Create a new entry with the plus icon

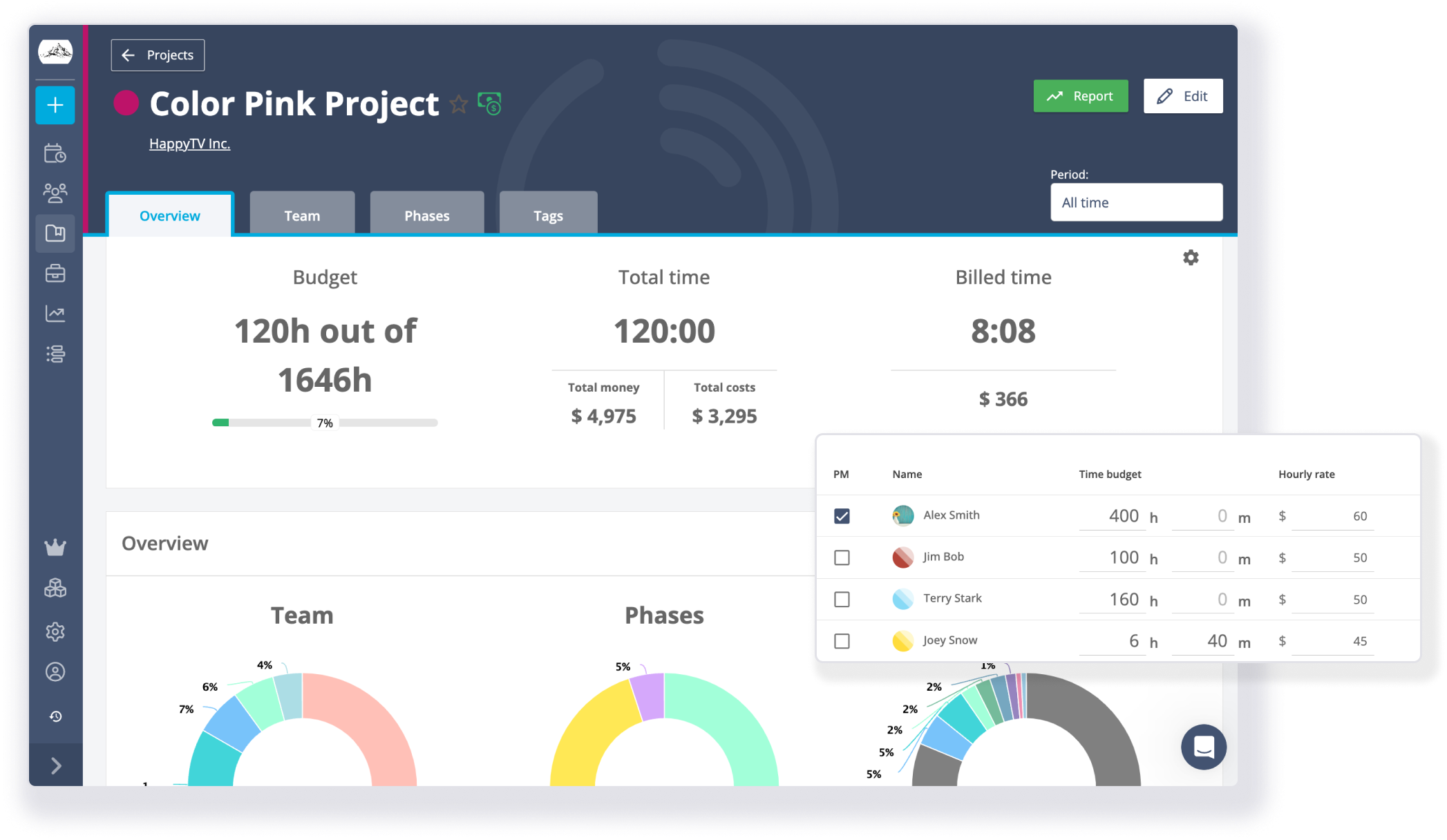pos(55,105)
